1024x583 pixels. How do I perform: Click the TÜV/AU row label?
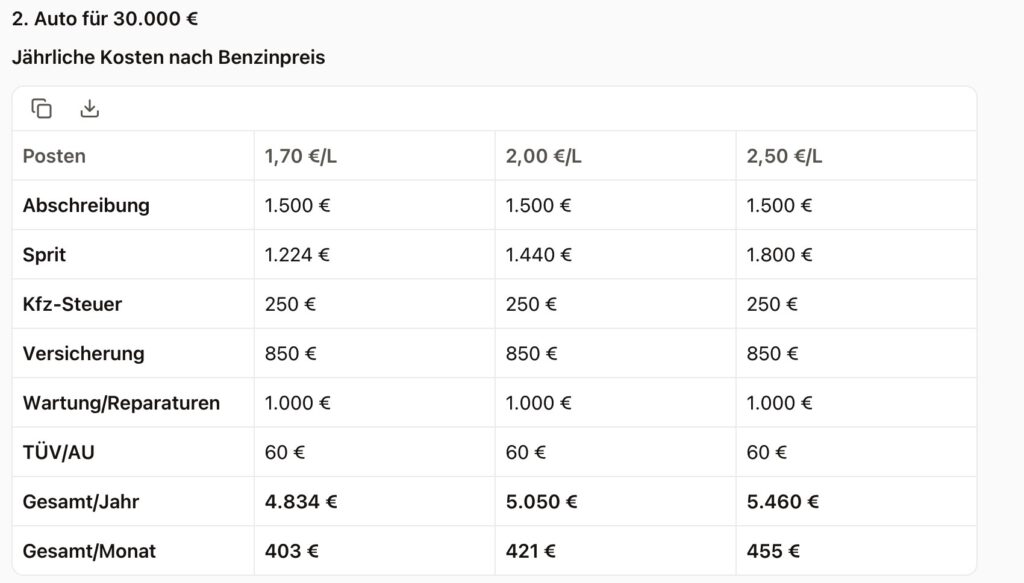(x=58, y=452)
